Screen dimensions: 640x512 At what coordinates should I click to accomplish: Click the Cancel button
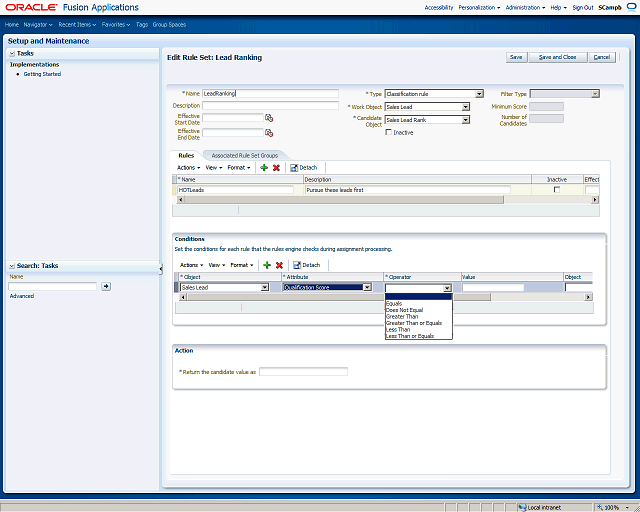(x=602, y=57)
